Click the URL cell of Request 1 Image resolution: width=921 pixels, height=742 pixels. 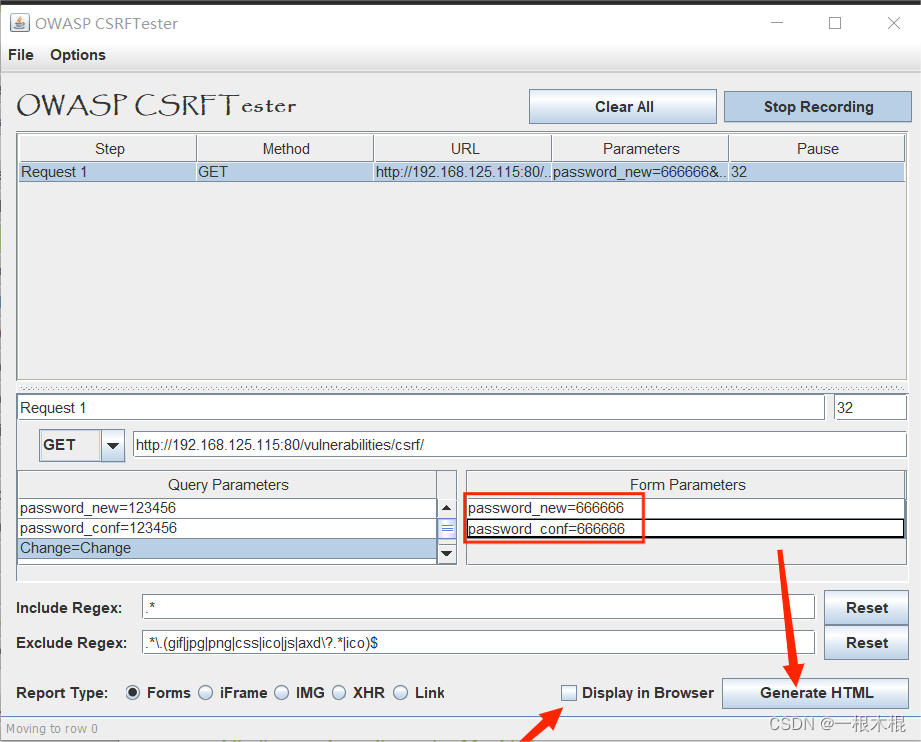tap(463, 172)
